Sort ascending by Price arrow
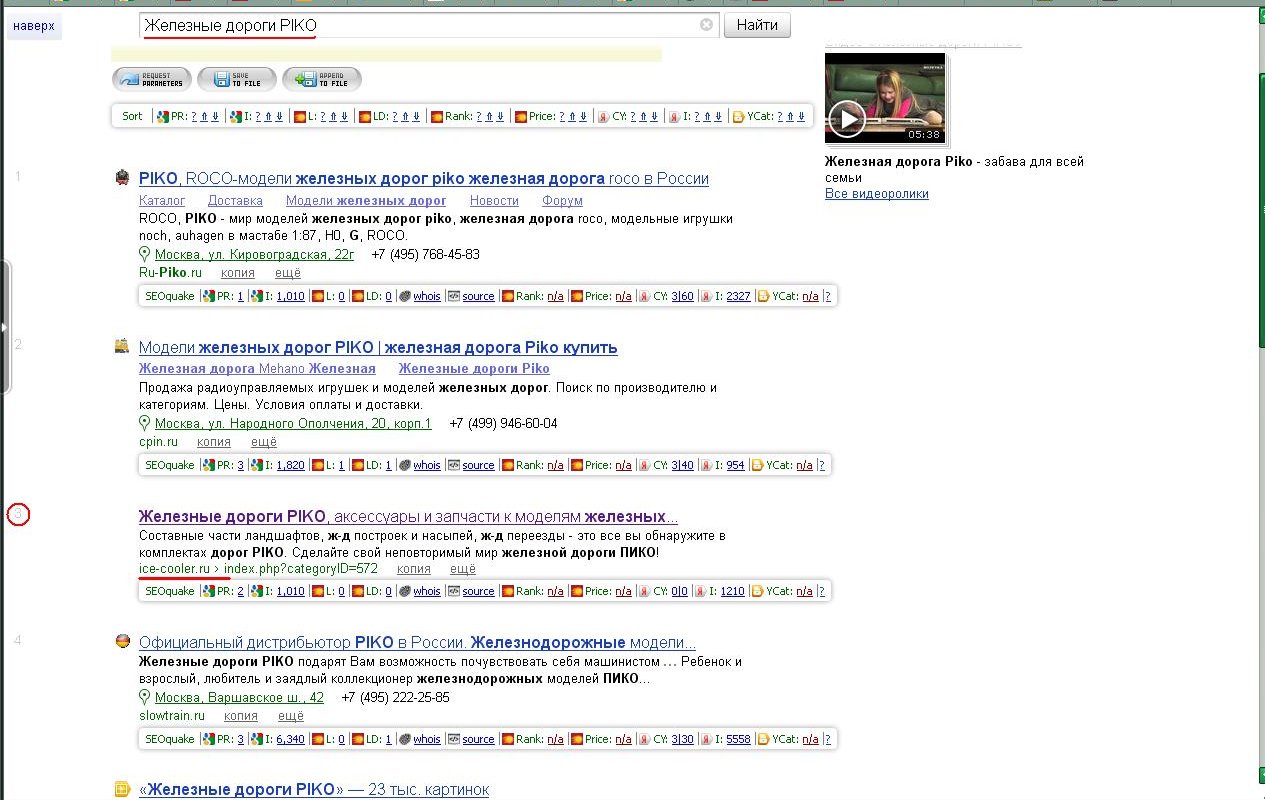Viewport: 1265px width, 800px height. pyautogui.click(x=573, y=116)
